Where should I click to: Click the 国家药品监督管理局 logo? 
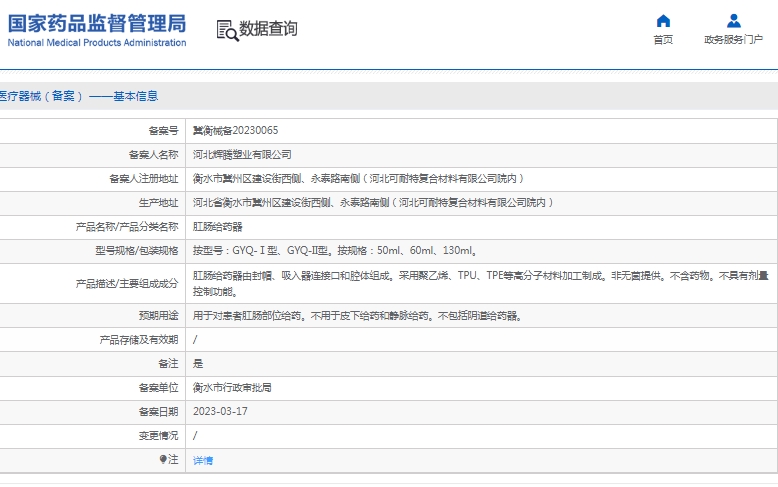click(97, 23)
